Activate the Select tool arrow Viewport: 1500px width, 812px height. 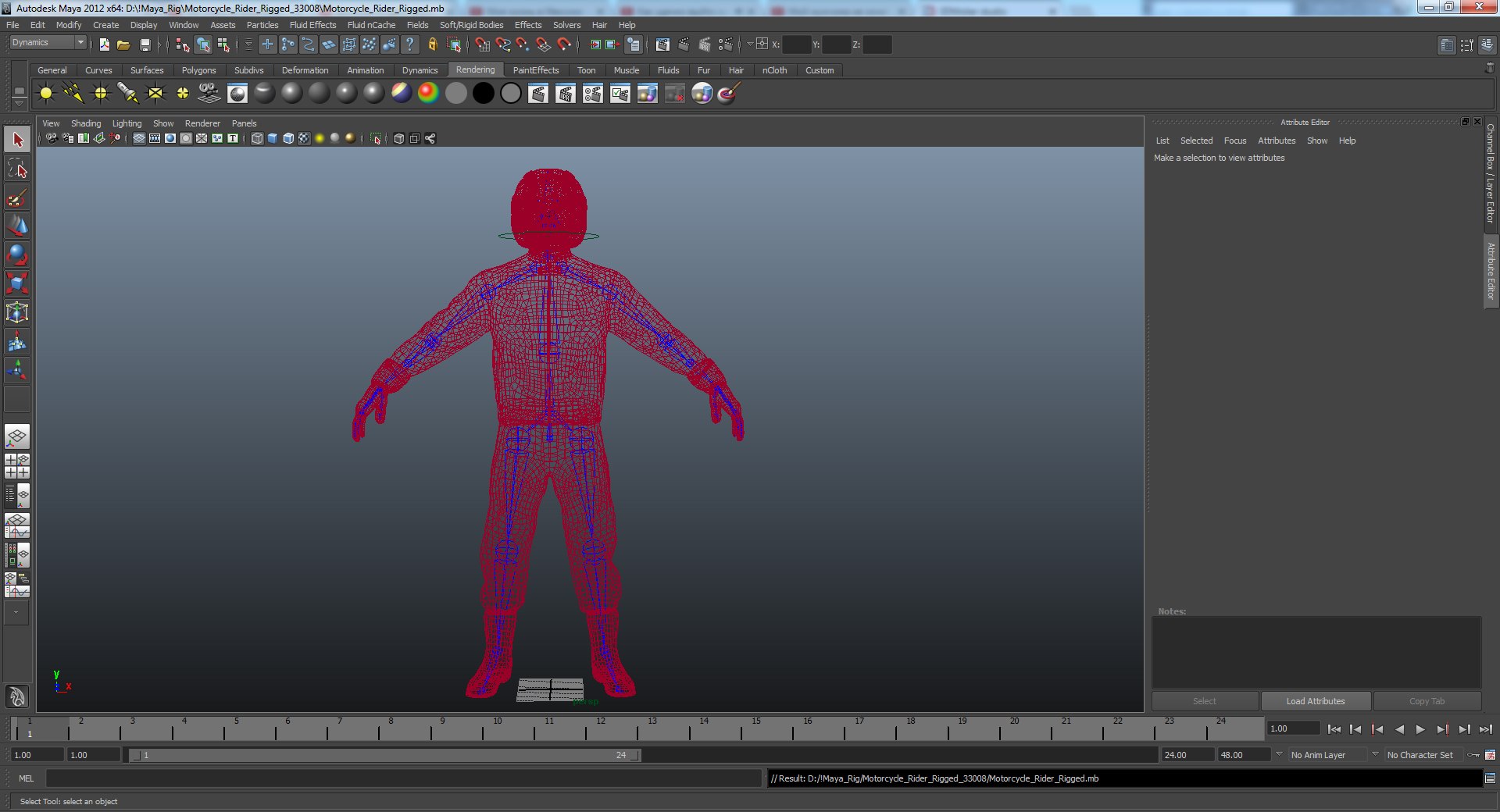click(17, 140)
